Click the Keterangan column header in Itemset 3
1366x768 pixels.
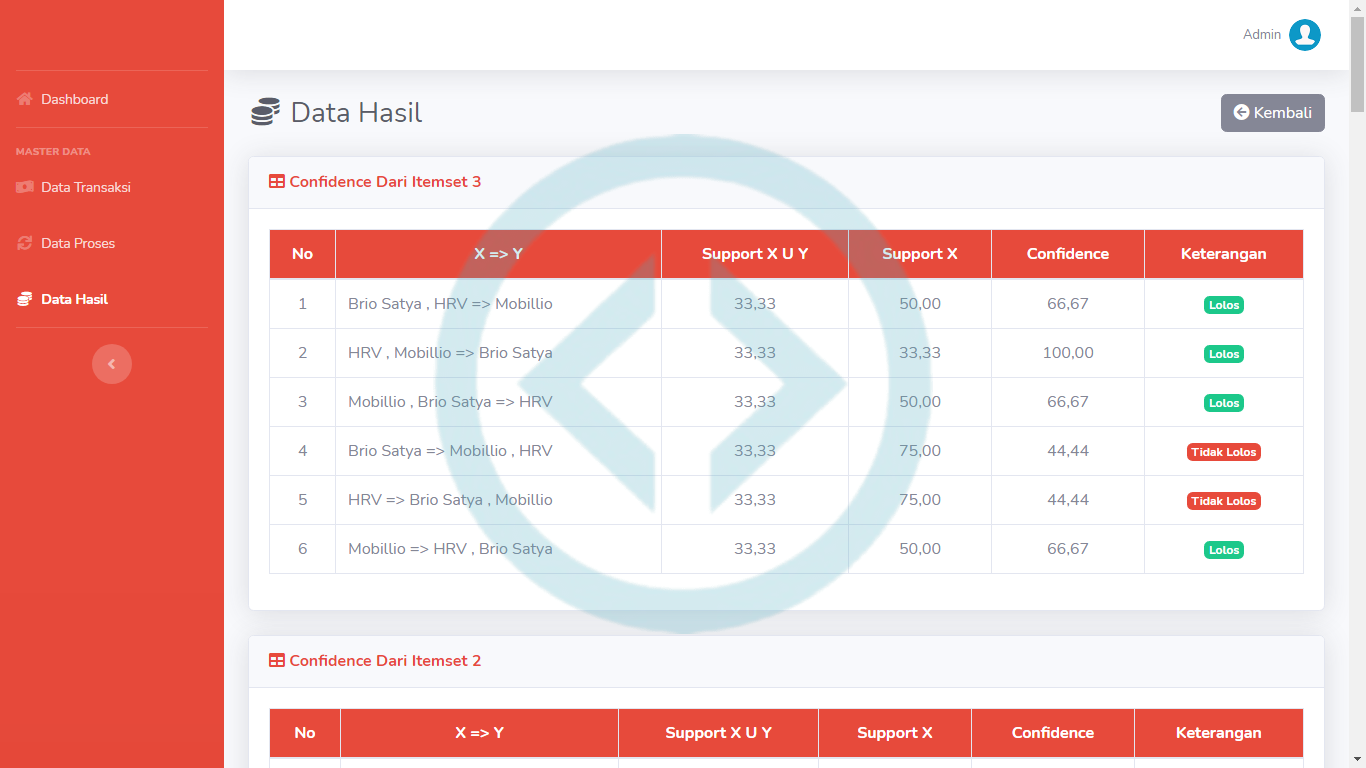[1223, 254]
